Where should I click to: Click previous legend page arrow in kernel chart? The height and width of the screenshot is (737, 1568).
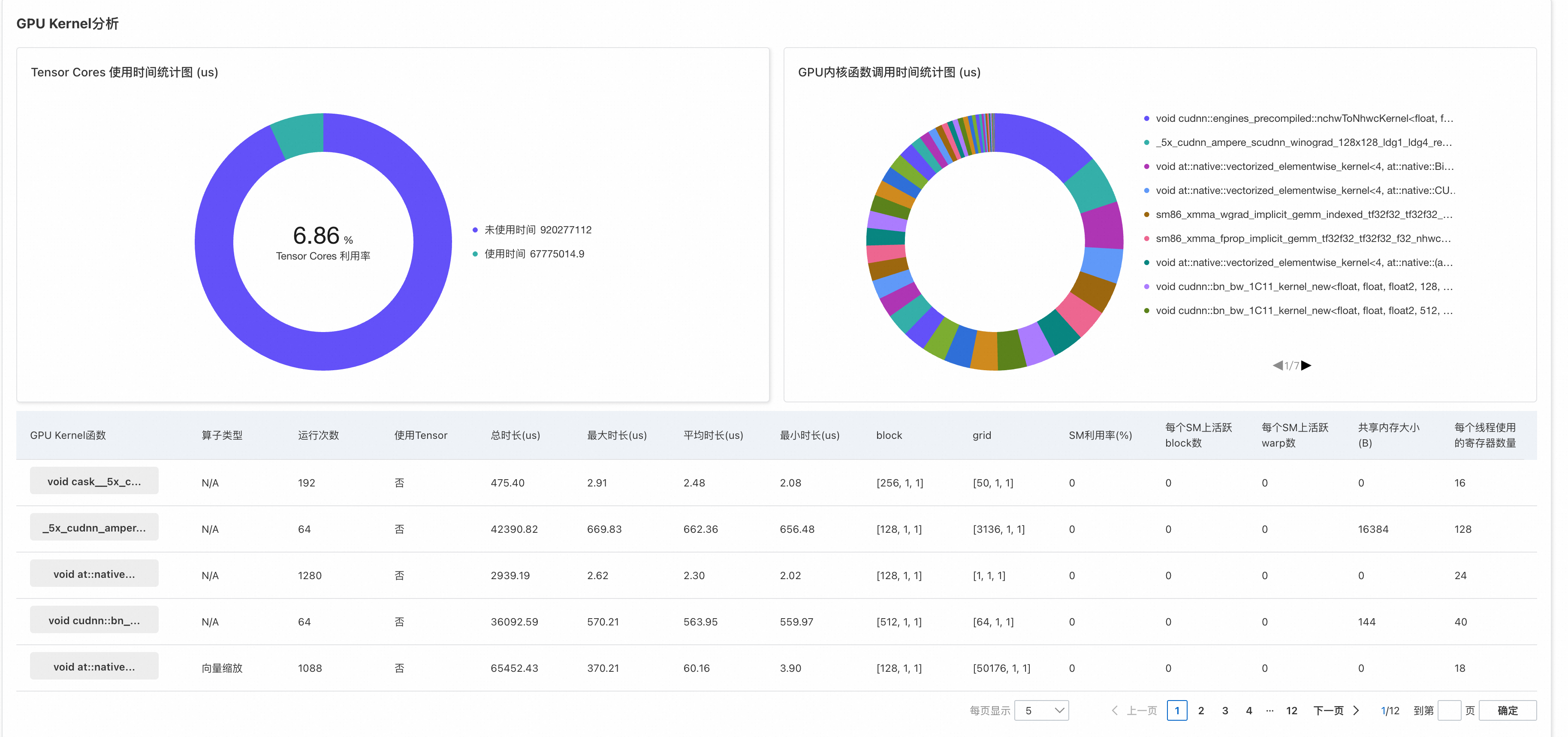click(1278, 365)
